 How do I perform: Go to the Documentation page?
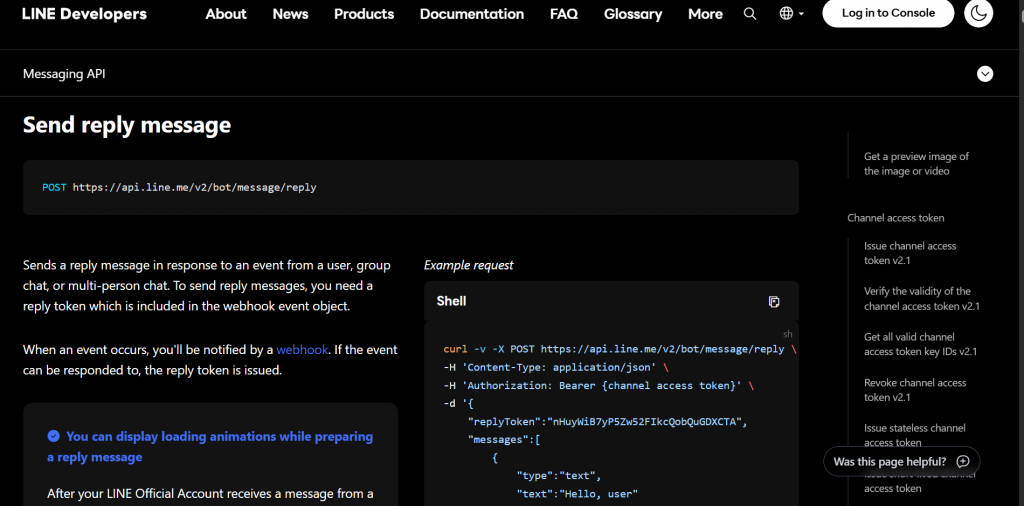[x=472, y=14]
